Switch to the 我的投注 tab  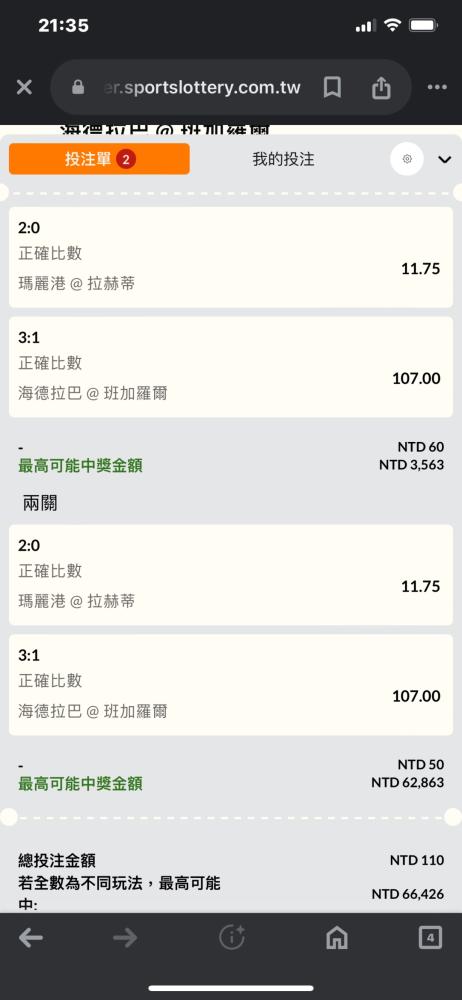tap(283, 159)
